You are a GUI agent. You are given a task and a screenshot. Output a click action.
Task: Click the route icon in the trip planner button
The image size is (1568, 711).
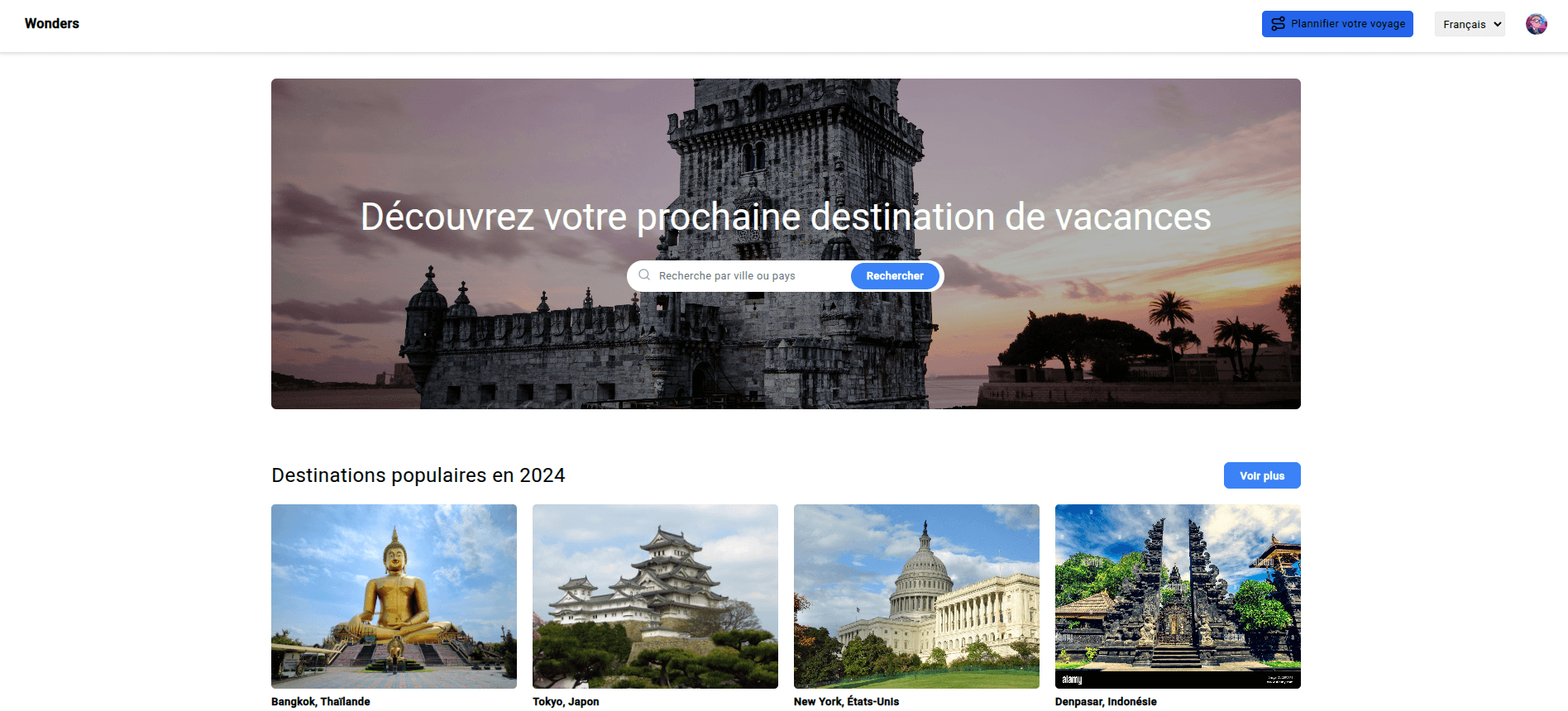pyautogui.click(x=1278, y=24)
